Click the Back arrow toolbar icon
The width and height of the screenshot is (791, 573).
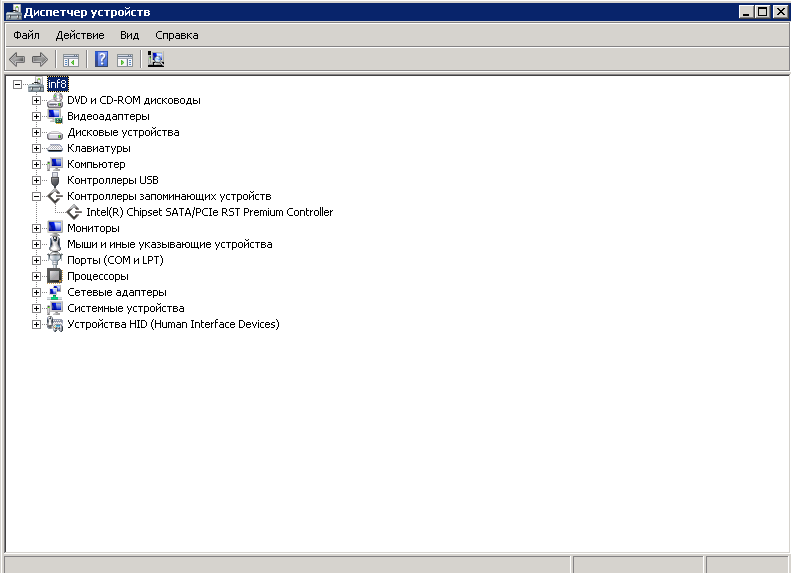pyautogui.click(x=17, y=60)
